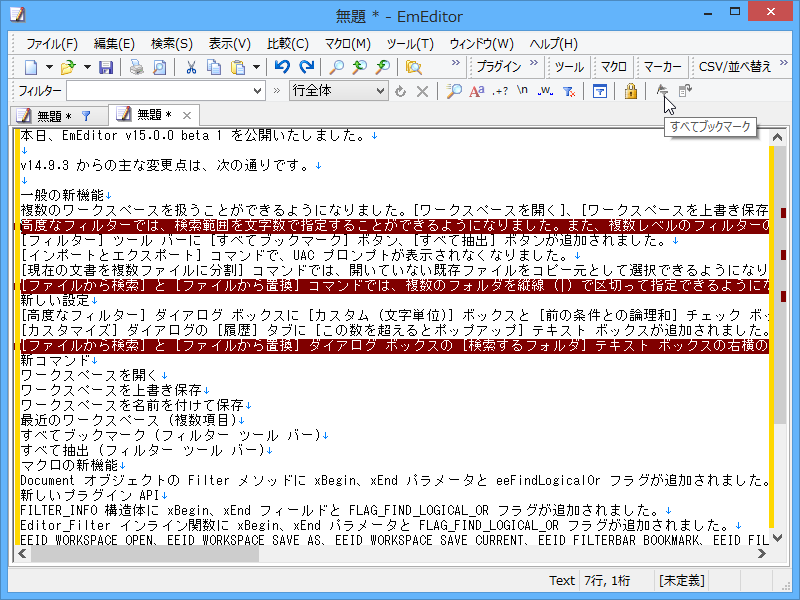Save the document with the floppy icon

coord(106,67)
